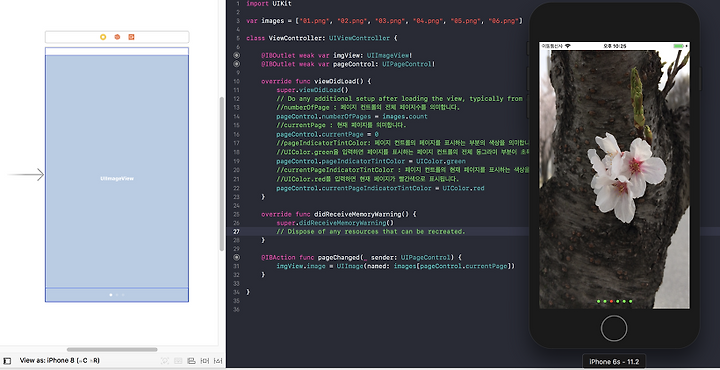Click the didReceiveMemoryWarning() function declaration
The image size is (720, 370).
click(x=338, y=214)
